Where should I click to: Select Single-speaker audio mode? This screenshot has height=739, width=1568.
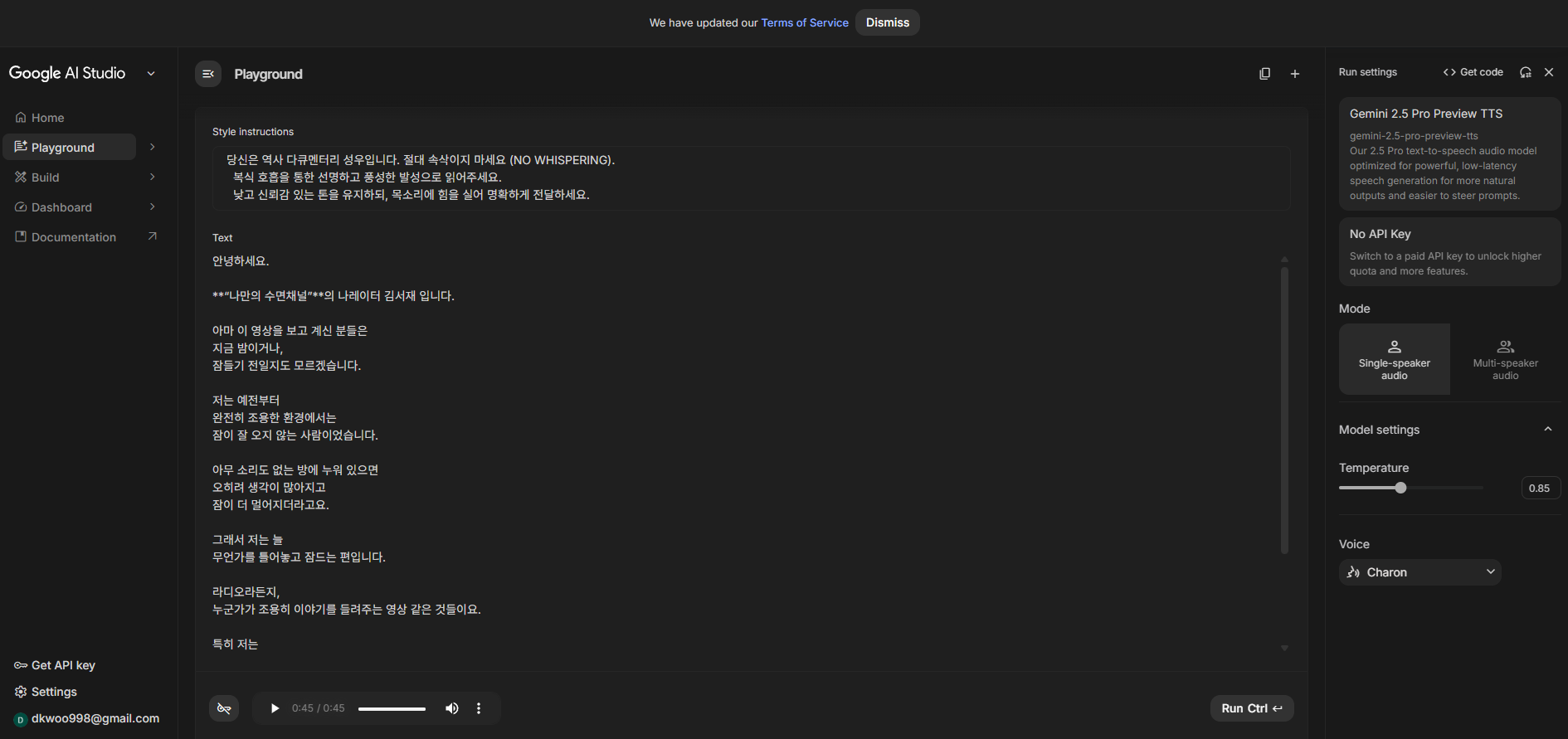point(1394,359)
